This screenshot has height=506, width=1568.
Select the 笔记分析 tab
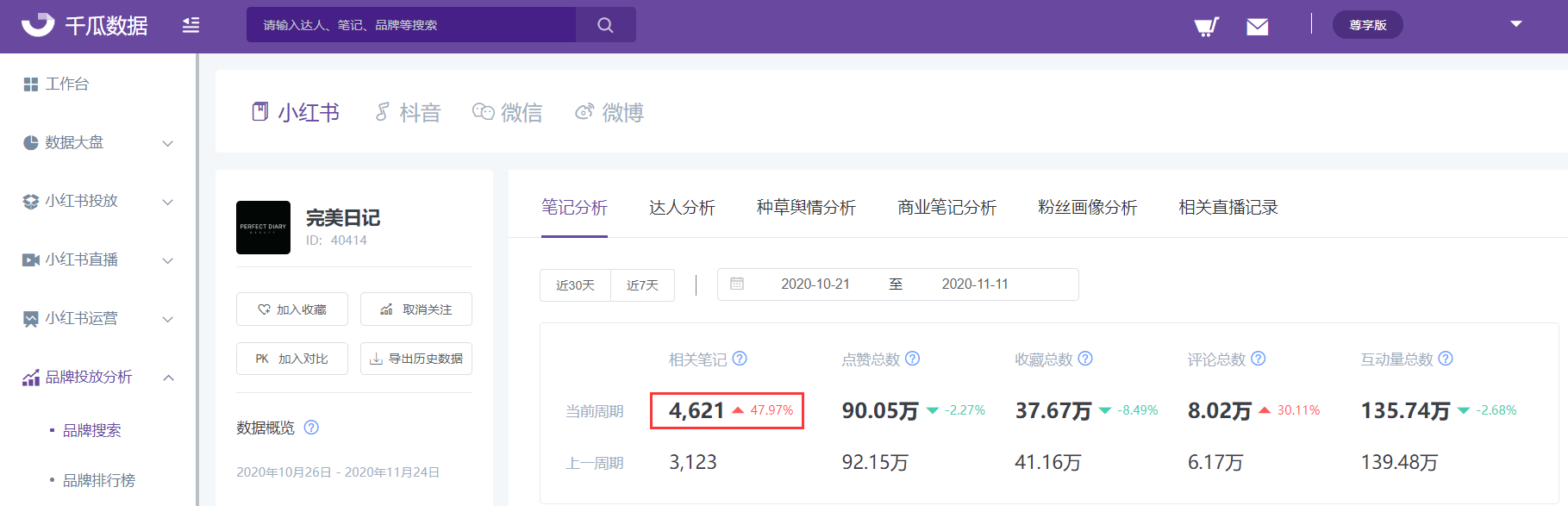tap(574, 207)
